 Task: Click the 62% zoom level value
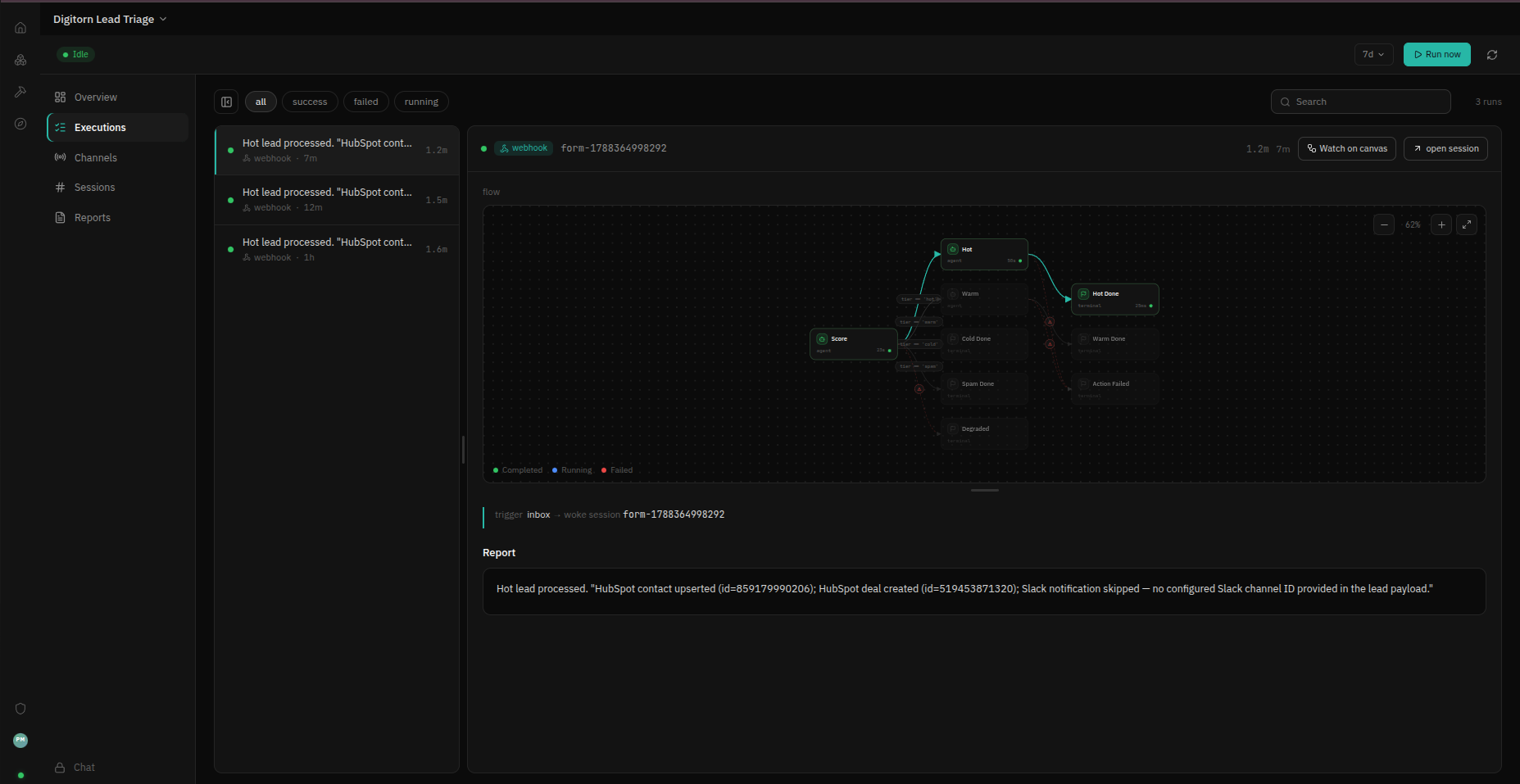tap(1413, 224)
